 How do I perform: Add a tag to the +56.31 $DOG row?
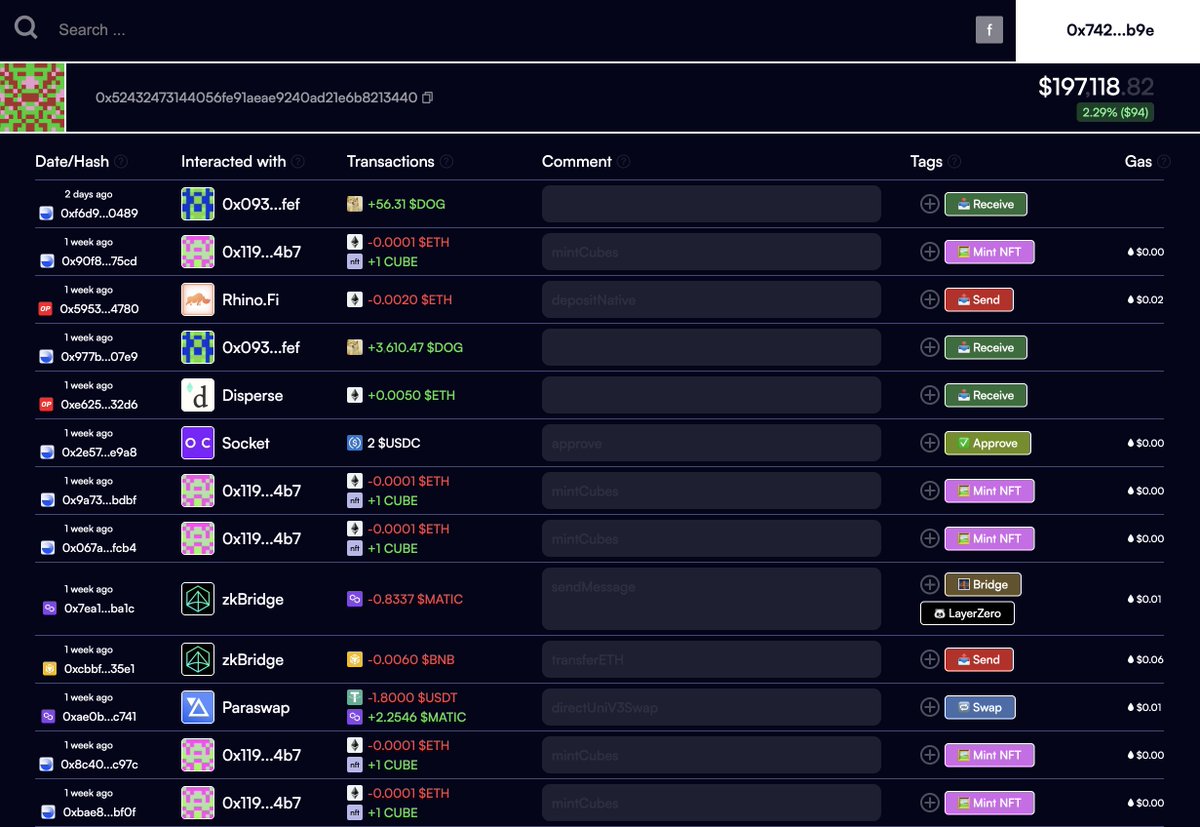[929, 204]
